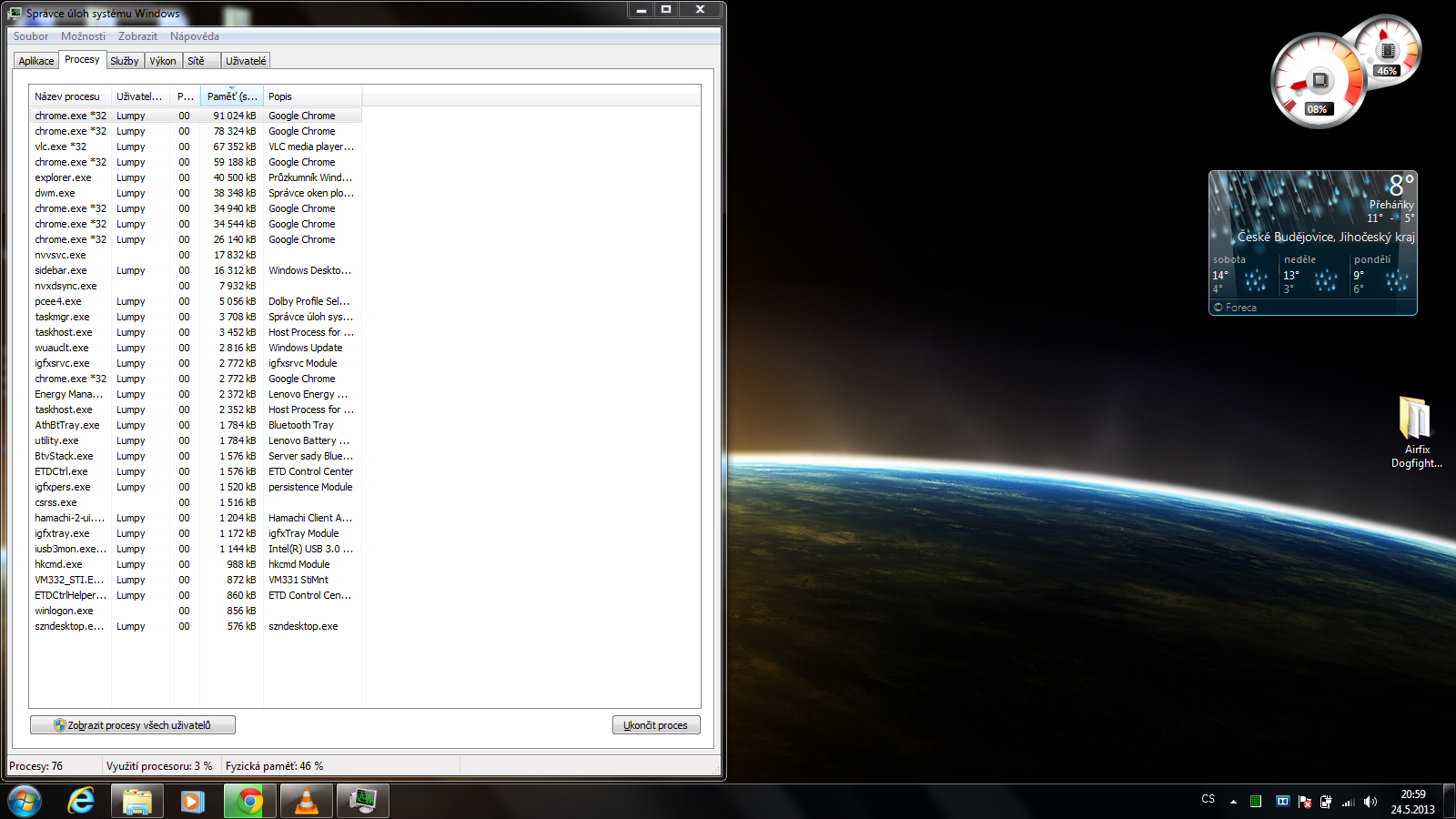Select the wuauclt.exe Windows Update process
This screenshot has width=1456, height=819.
pyautogui.click(x=196, y=348)
